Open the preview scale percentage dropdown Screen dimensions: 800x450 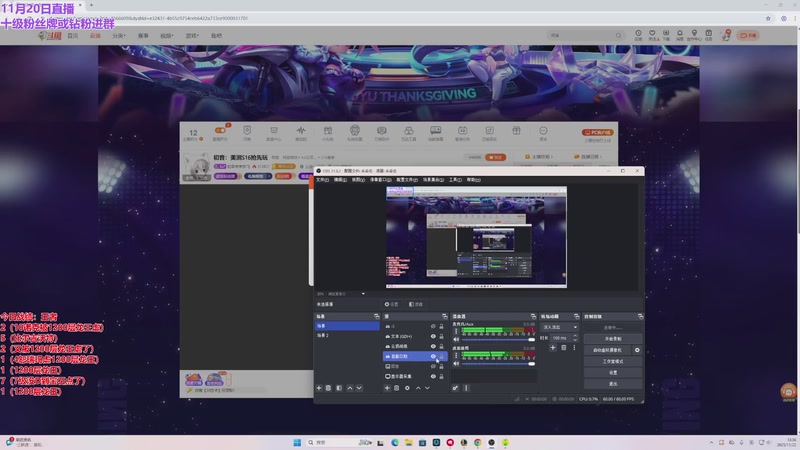341,294
